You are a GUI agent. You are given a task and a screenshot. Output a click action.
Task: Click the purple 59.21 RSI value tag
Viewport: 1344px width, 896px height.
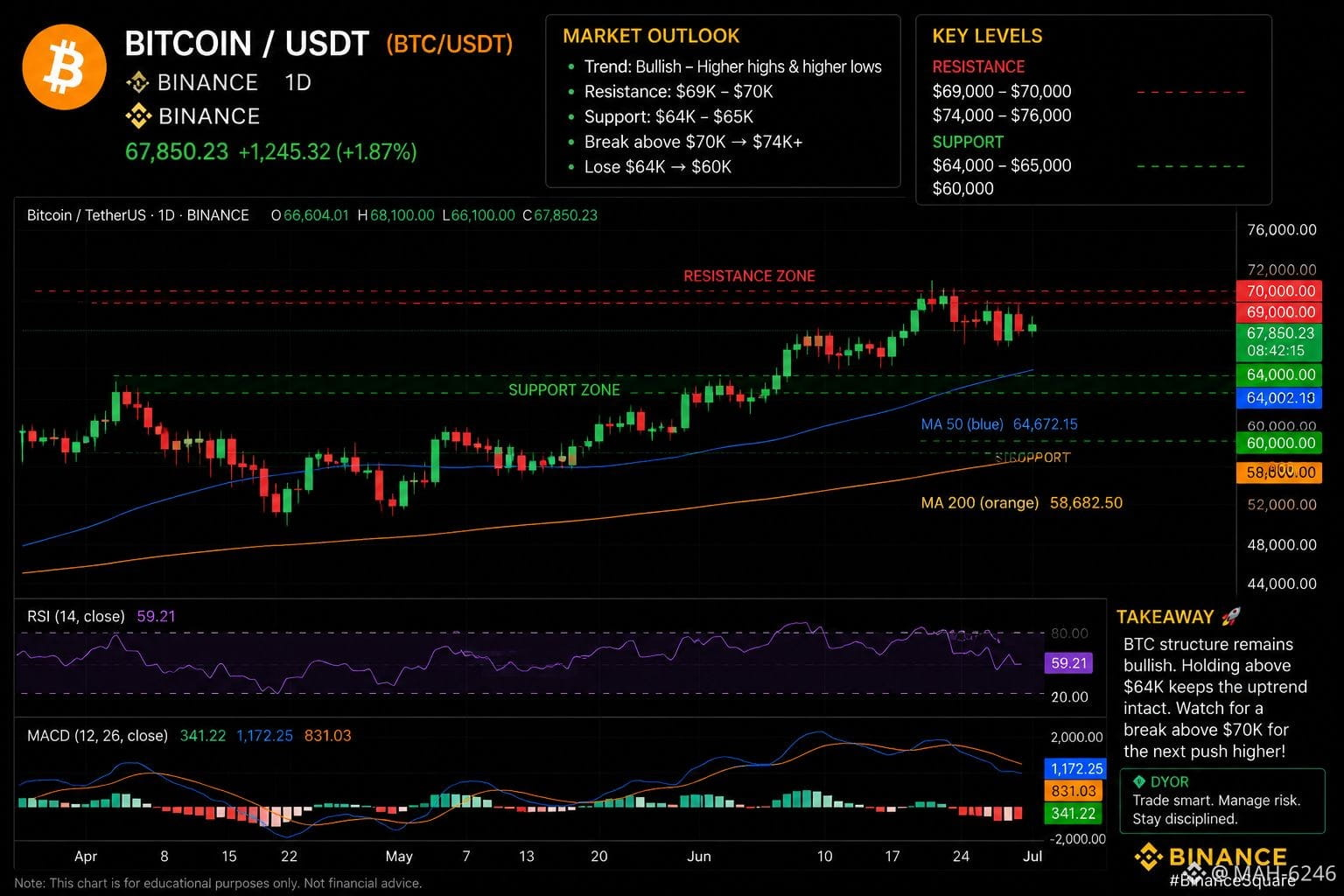(1068, 663)
